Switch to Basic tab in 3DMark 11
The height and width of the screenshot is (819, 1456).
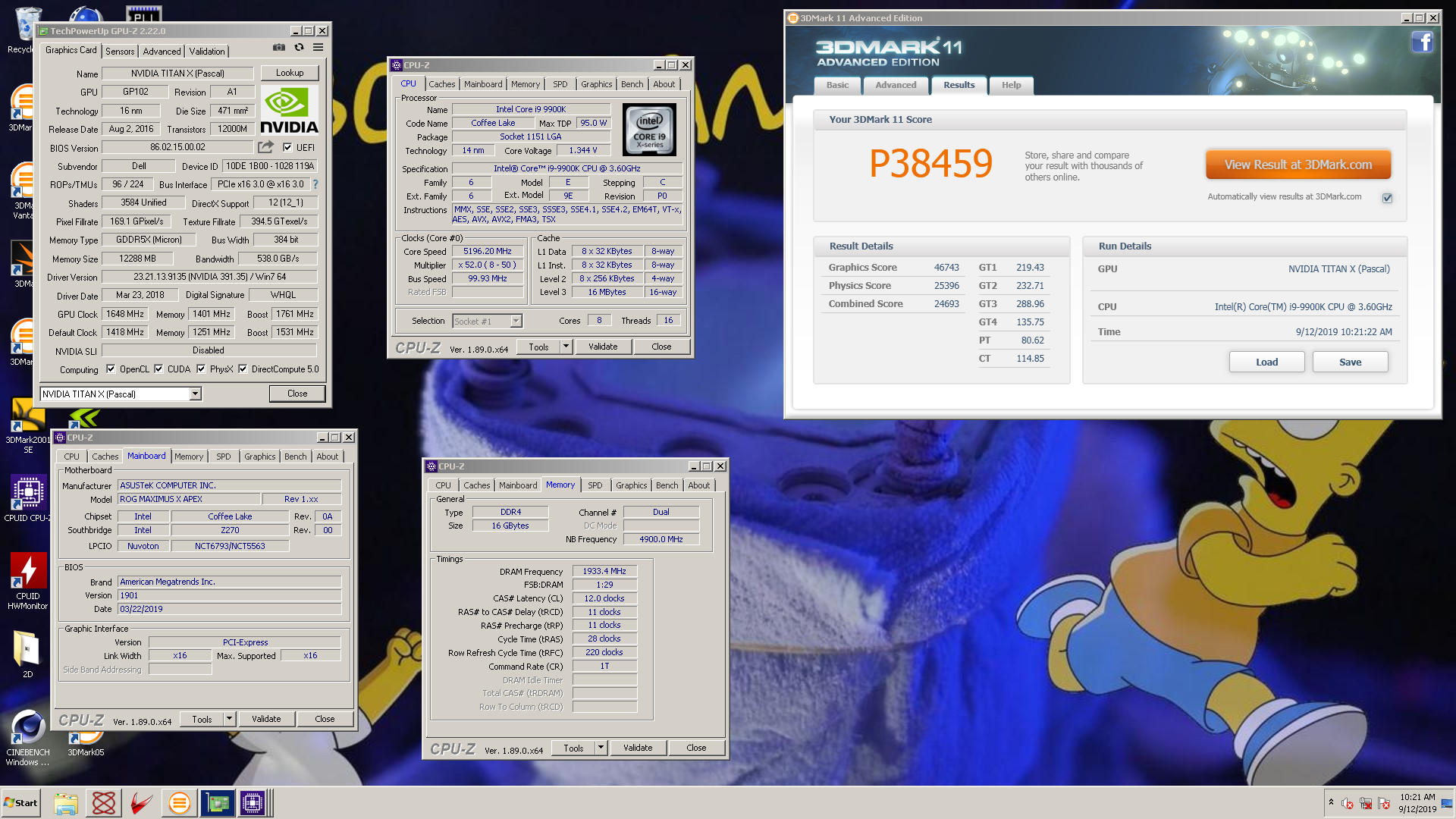(837, 85)
